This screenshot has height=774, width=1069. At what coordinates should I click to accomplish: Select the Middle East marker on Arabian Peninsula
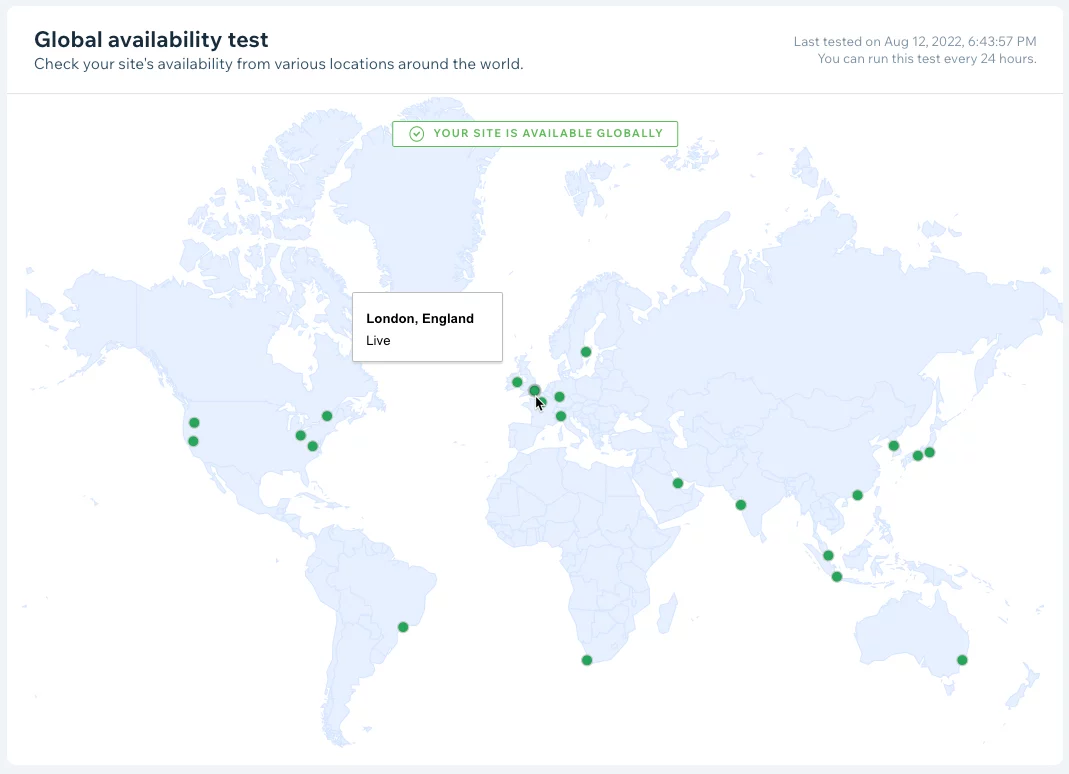(678, 483)
